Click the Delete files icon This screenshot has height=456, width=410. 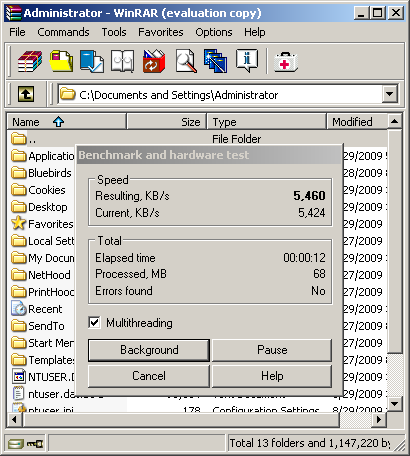(154, 61)
